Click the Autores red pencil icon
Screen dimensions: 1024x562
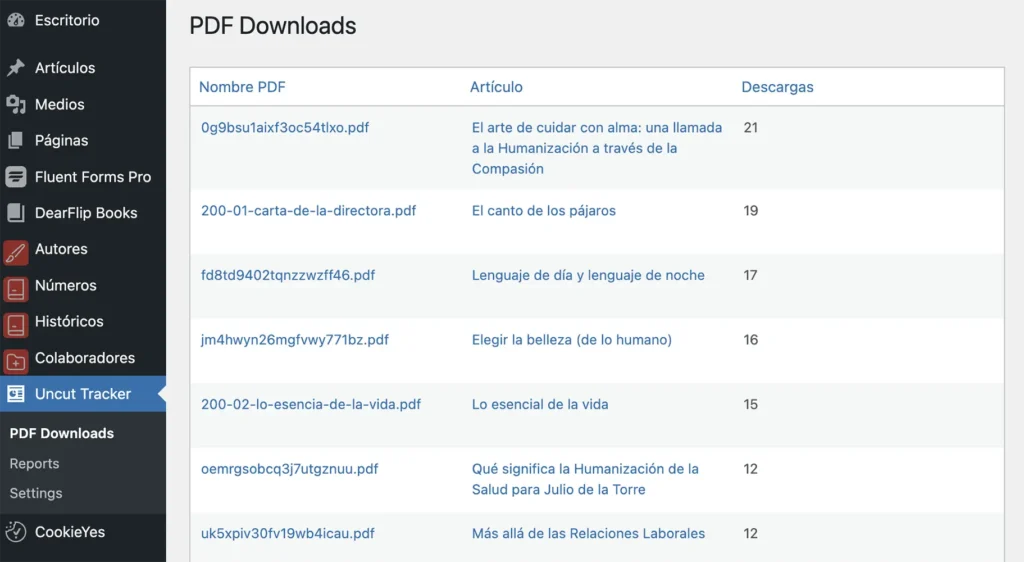pyautogui.click(x=15, y=250)
